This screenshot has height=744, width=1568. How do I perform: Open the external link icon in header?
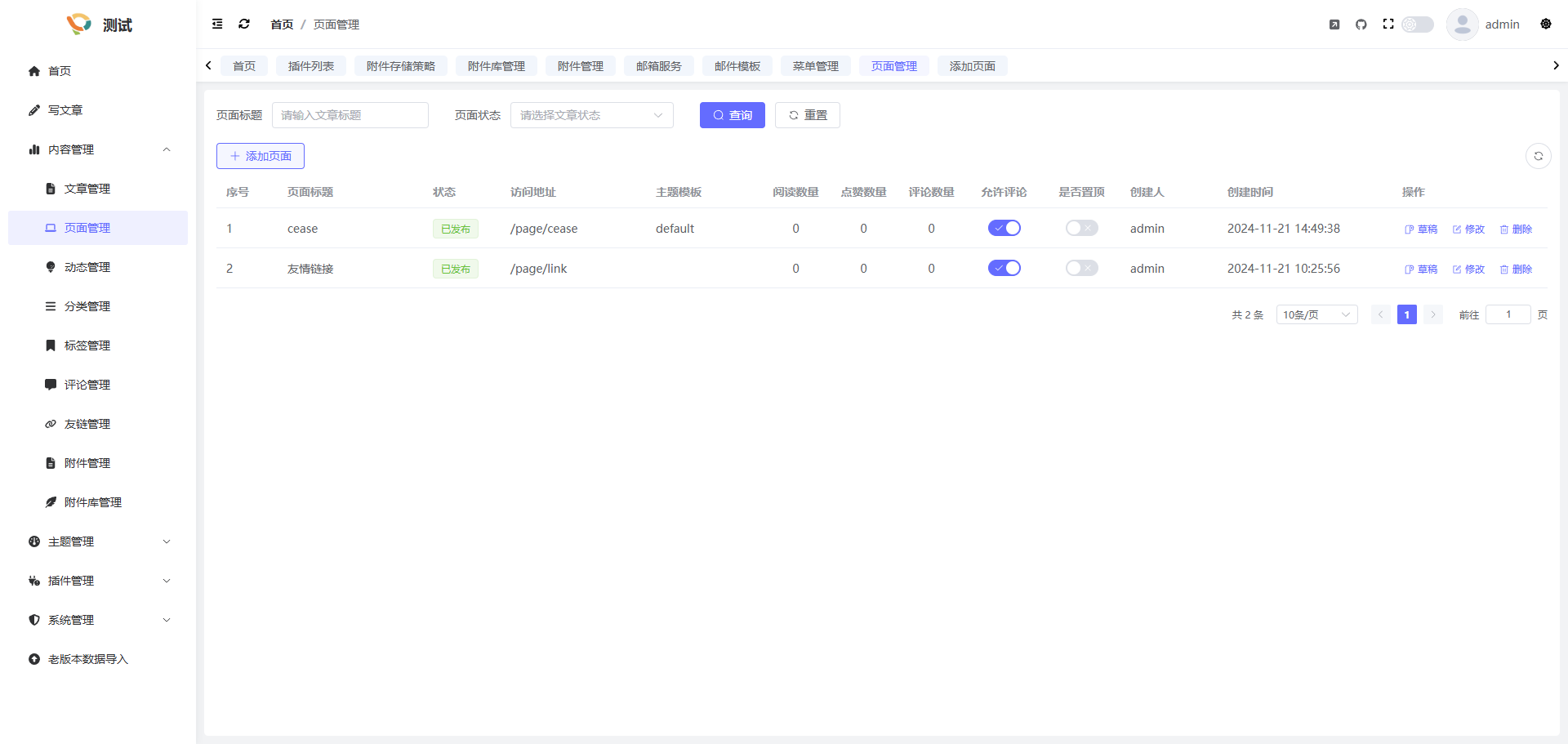[1334, 25]
